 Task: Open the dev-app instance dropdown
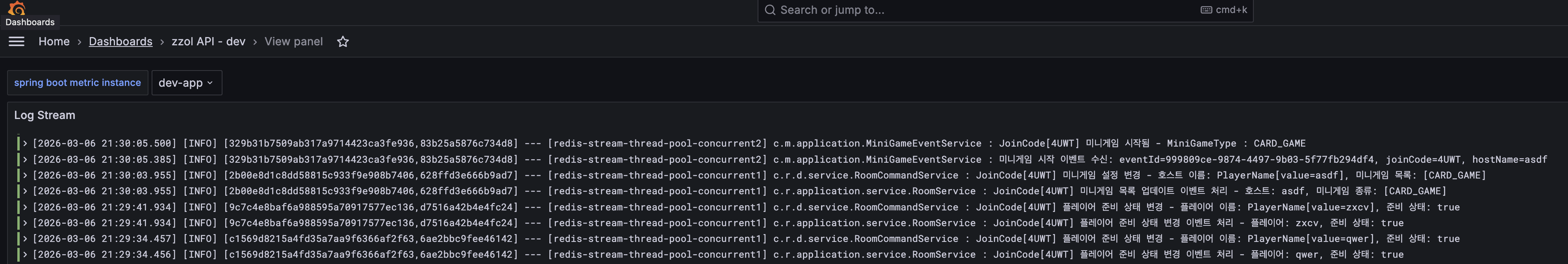[186, 83]
